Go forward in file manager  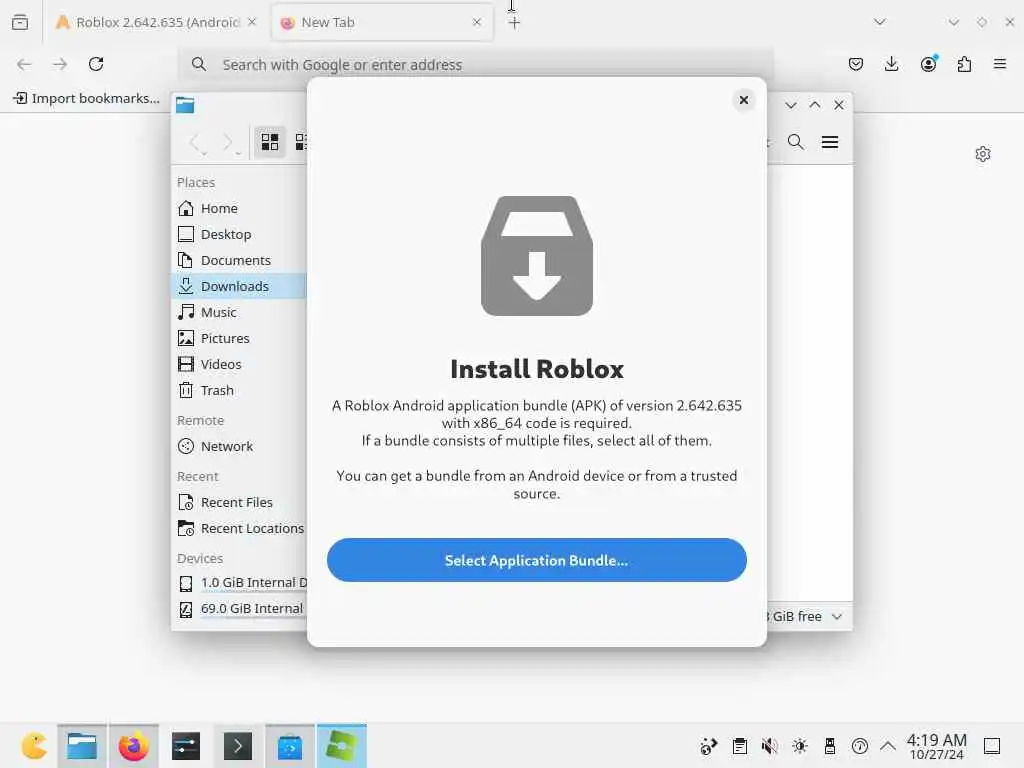[230, 142]
